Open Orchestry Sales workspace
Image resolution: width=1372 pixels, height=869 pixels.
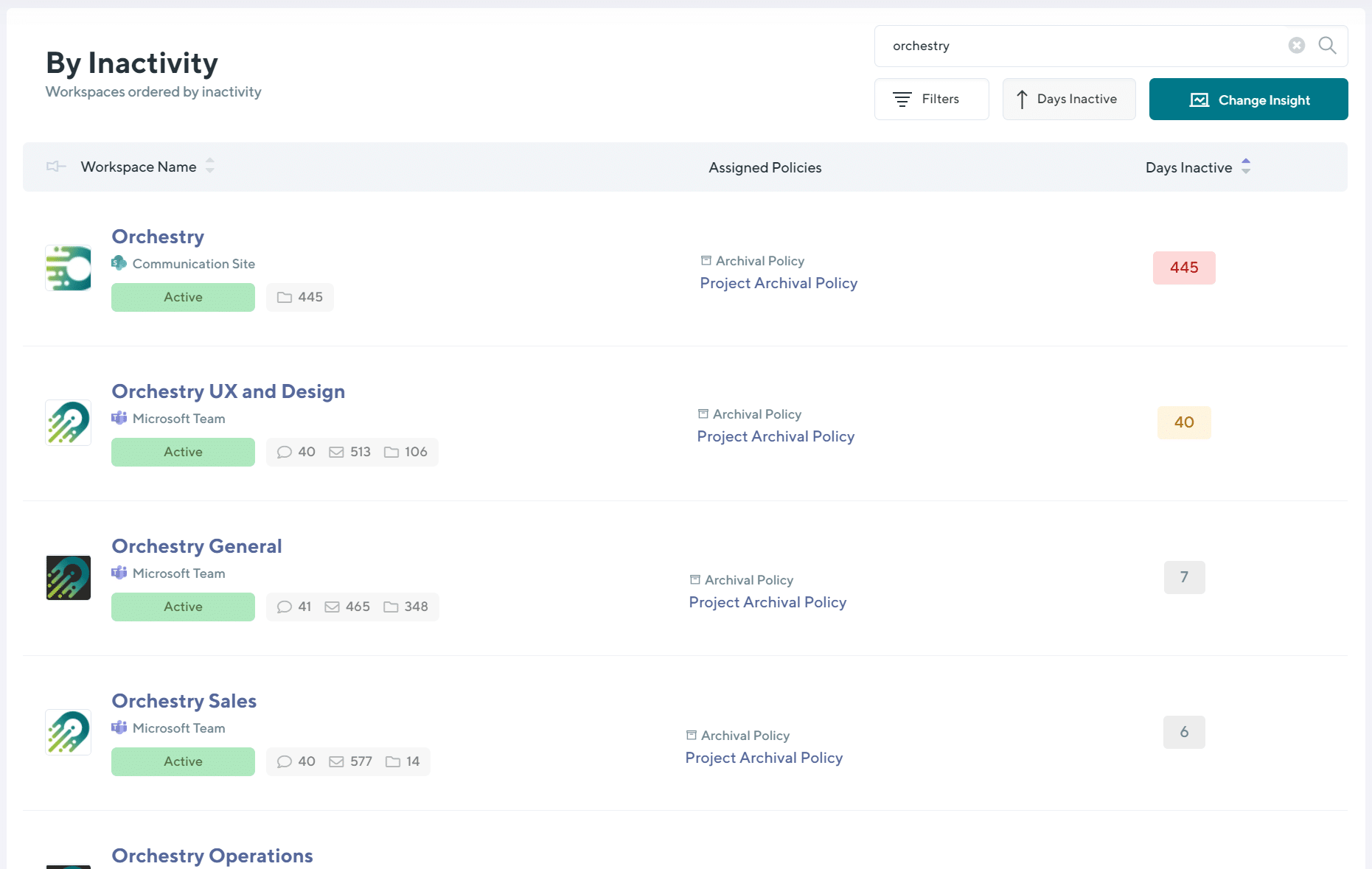(184, 701)
